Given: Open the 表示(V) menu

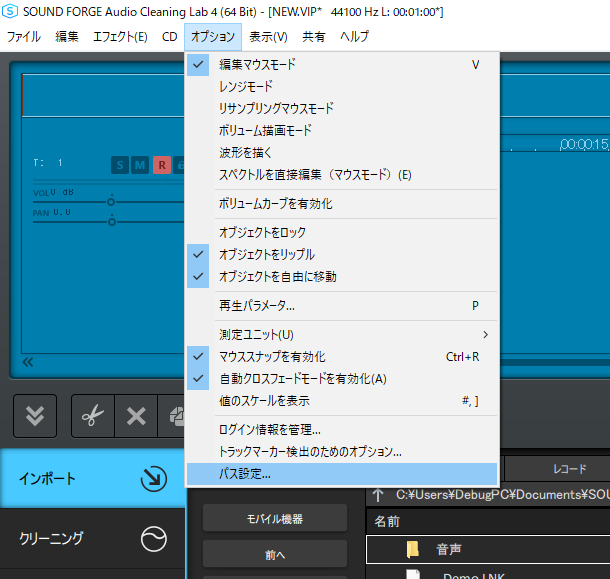Looking at the screenshot, I should (x=268, y=37).
